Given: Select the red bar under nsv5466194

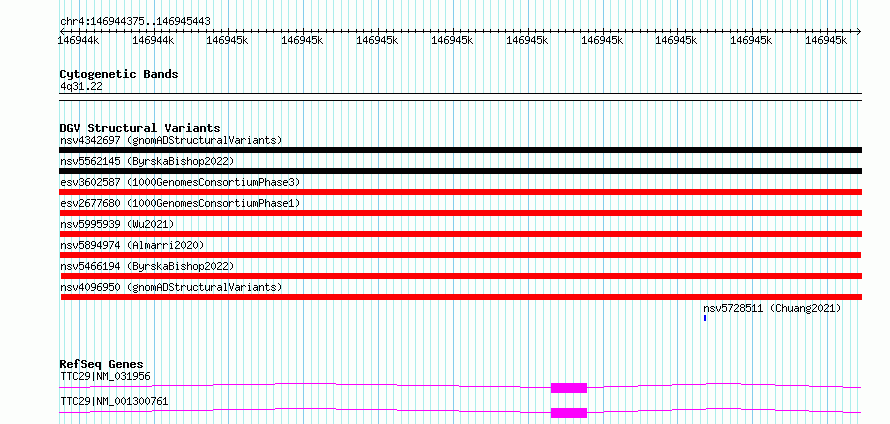Looking at the screenshot, I should pyautogui.click(x=461, y=276).
